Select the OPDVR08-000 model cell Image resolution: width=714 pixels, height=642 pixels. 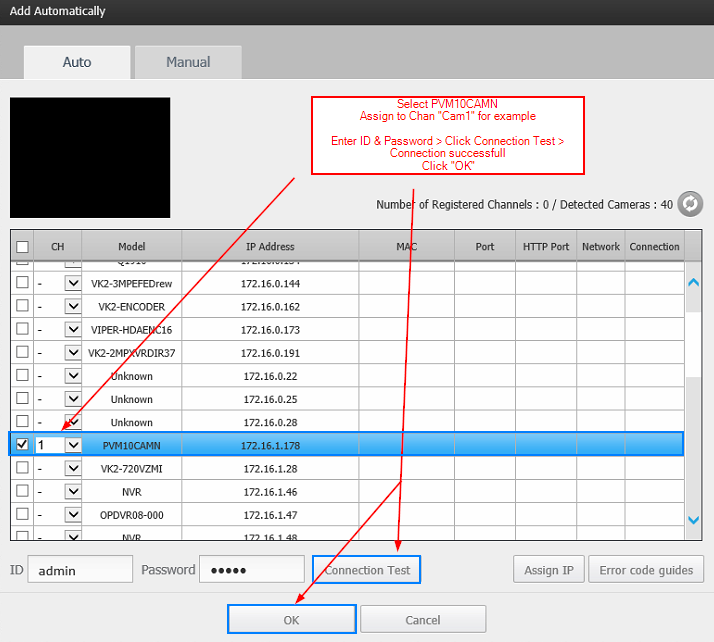click(132, 515)
